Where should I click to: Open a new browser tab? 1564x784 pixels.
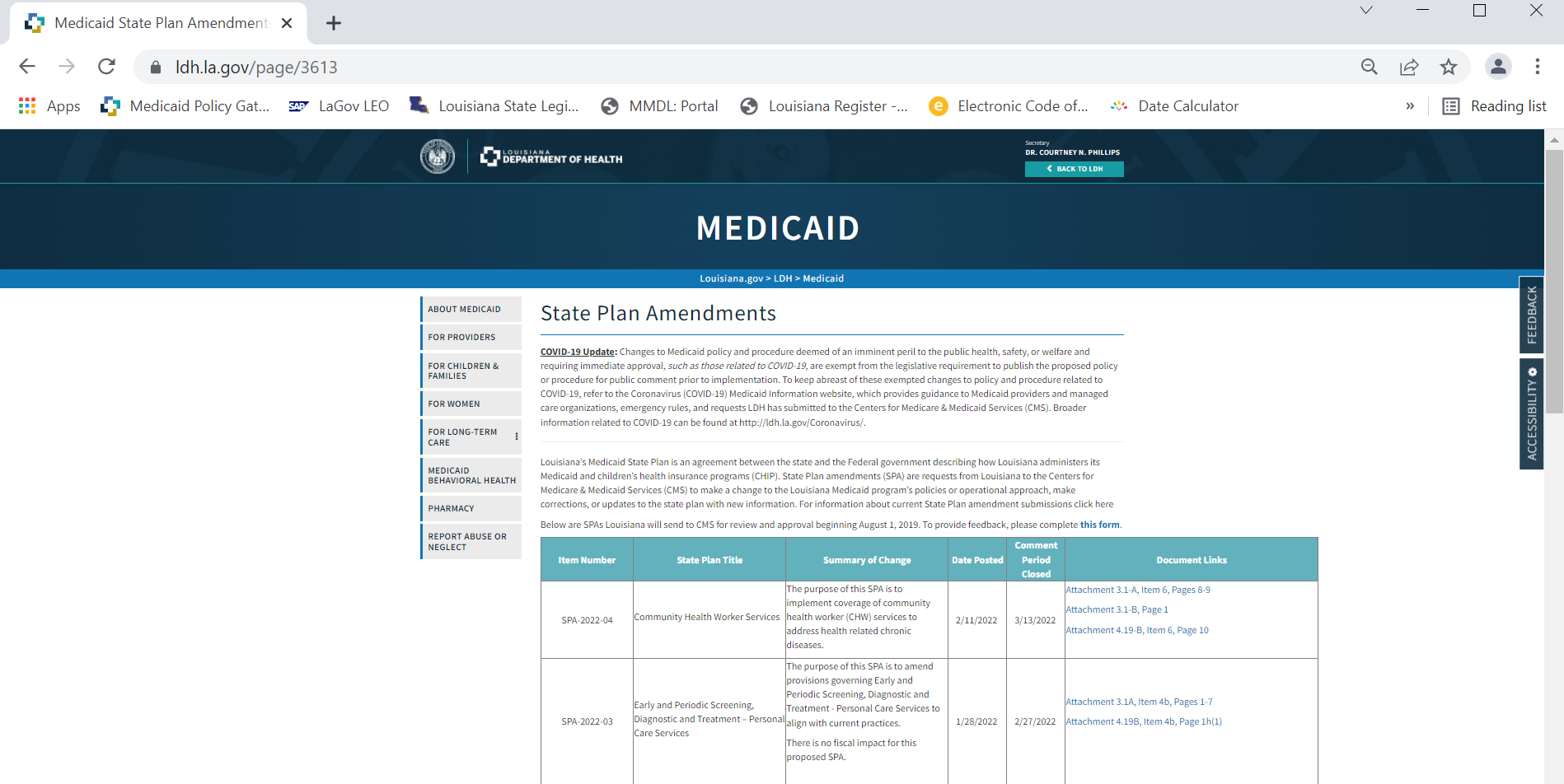pyautogui.click(x=334, y=23)
